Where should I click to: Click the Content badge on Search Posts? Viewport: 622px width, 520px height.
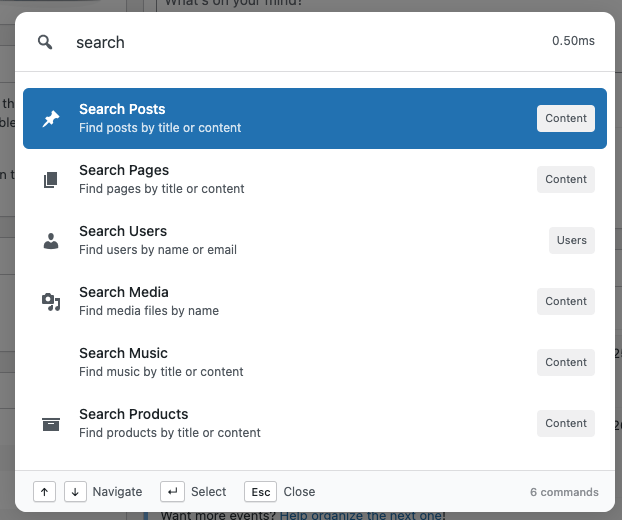pyautogui.click(x=566, y=119)
